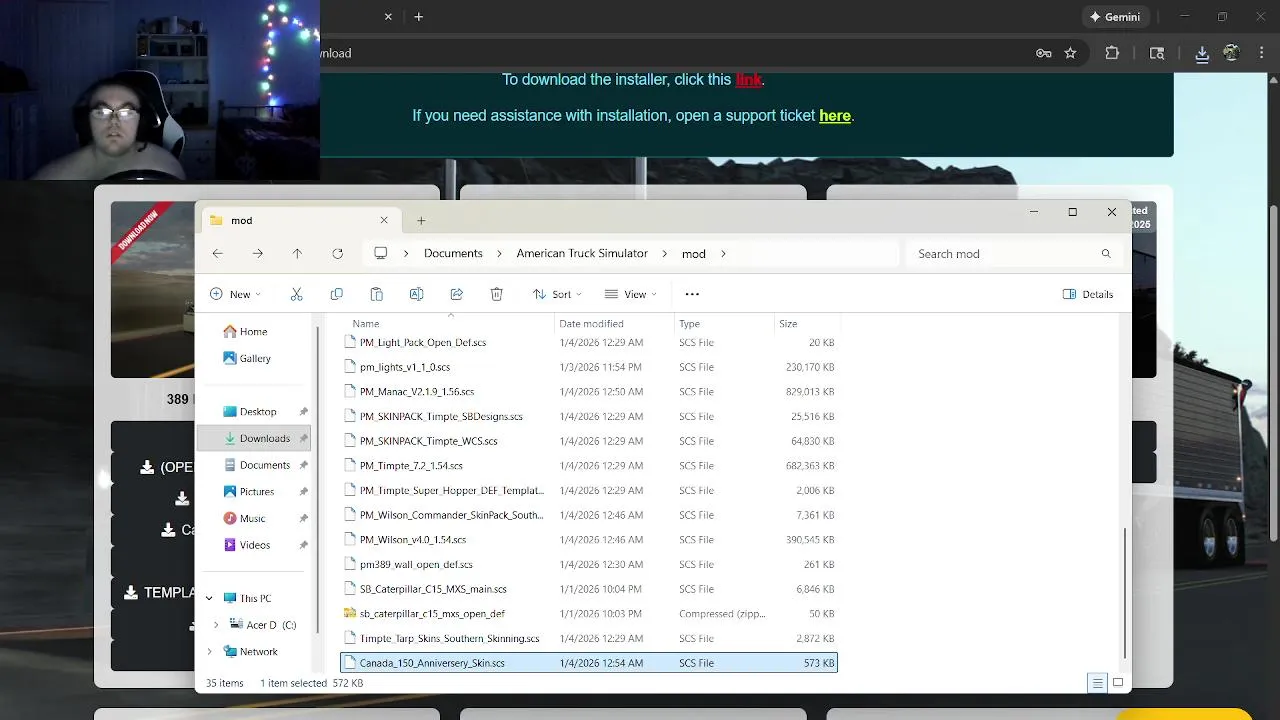Screen dimensions: 1280x720
Task: Select Gallery in navigation pane
Action: coord(247,358)
